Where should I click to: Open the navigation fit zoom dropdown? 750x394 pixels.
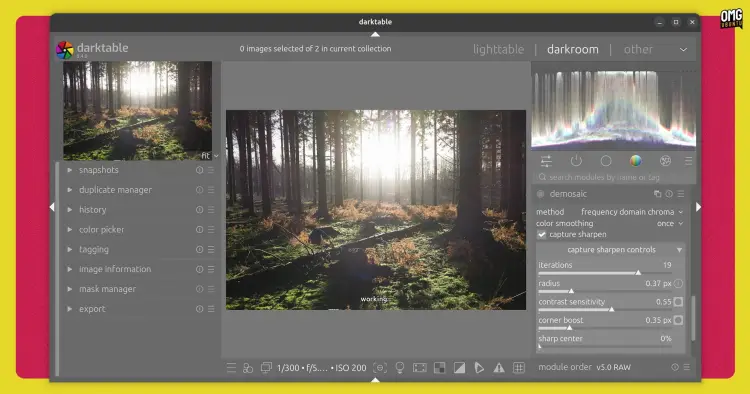[x=210, y=156]
